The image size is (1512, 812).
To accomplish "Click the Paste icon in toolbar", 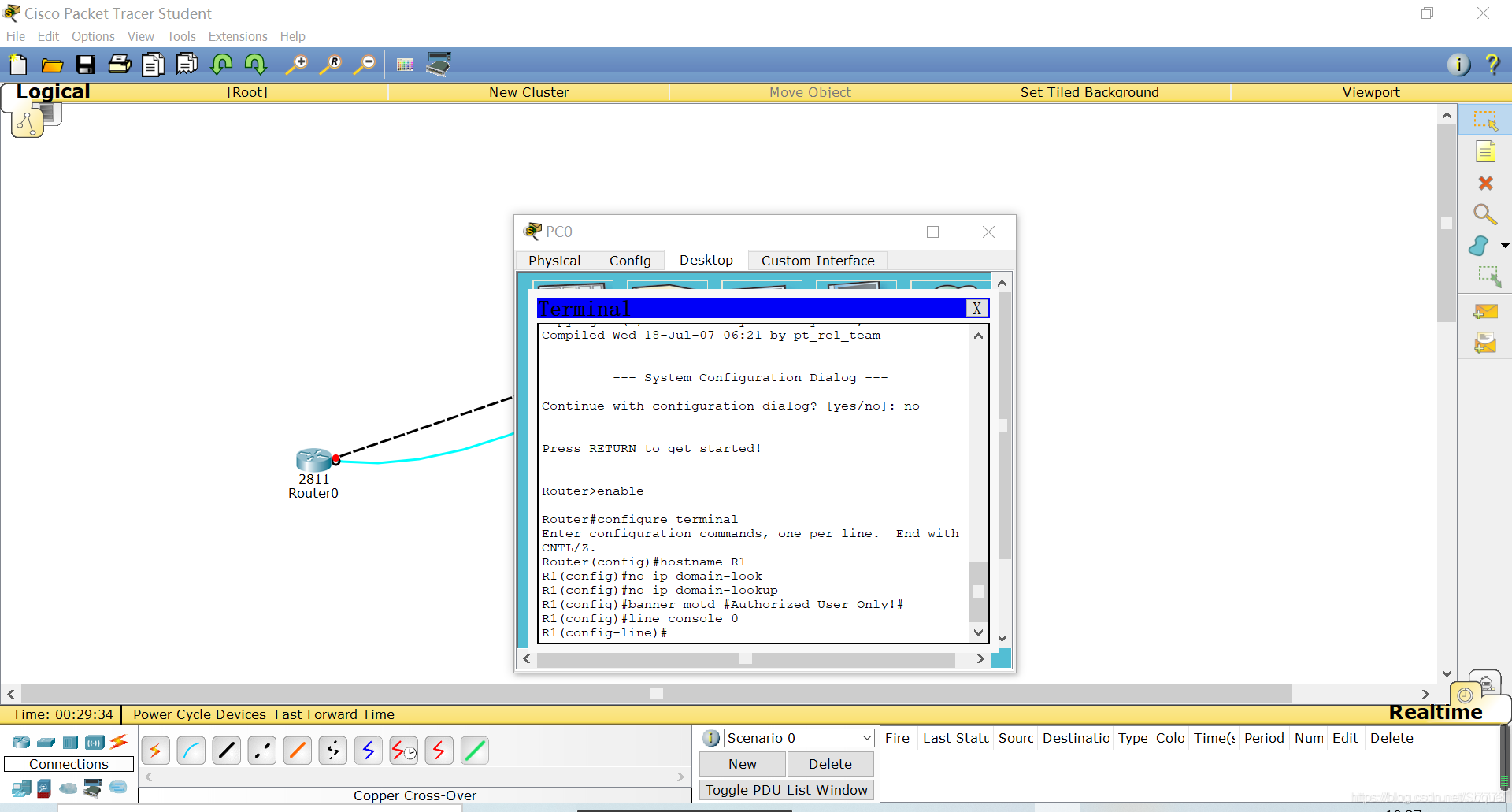I will (187, 65).
